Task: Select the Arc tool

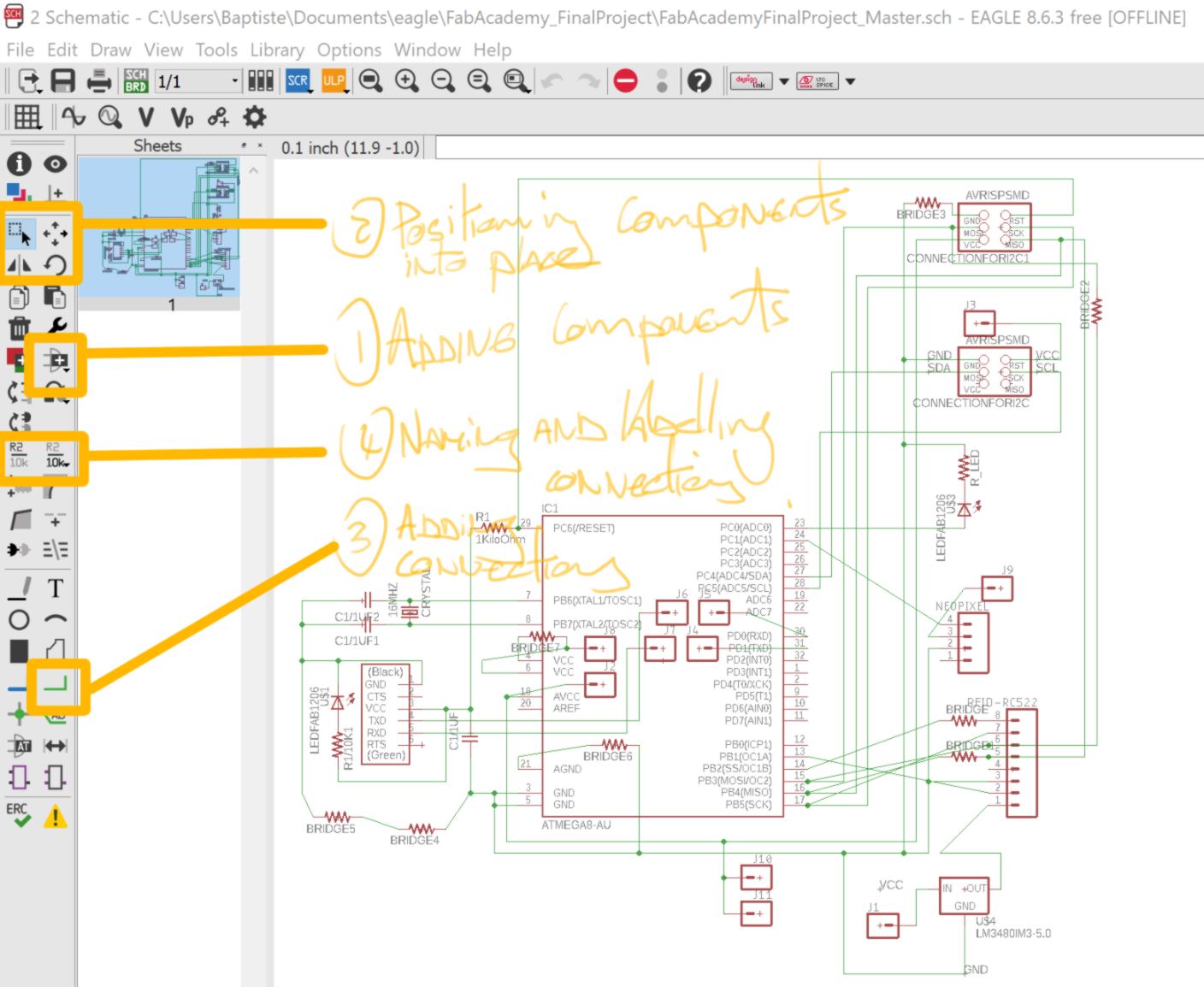Action: coord(55,619)
